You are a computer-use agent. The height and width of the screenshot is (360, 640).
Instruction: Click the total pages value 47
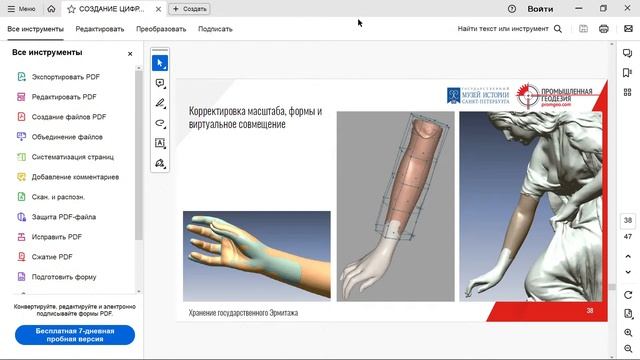click(628, 237)
